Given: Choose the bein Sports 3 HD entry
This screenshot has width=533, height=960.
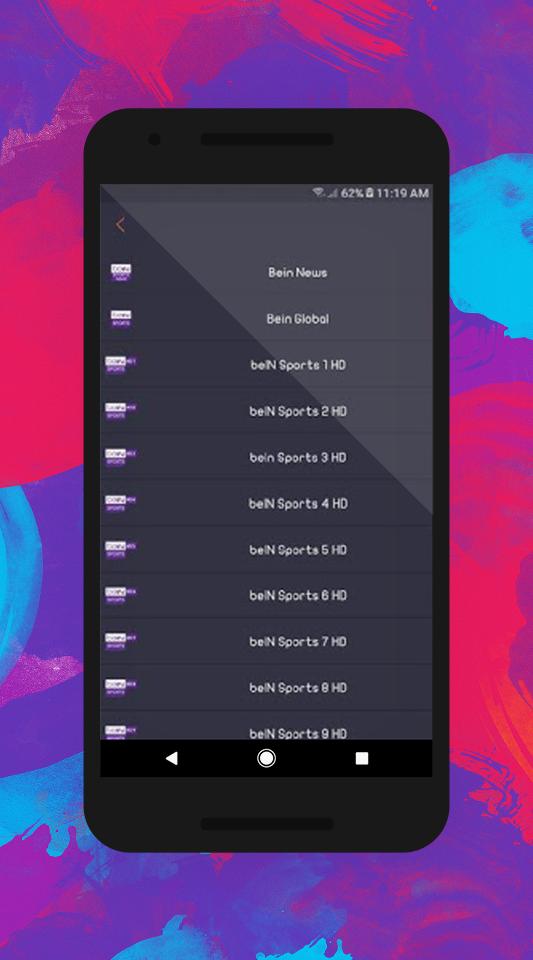Looking at the screenshot, I should pyautogui.click(x=266, y=457).
